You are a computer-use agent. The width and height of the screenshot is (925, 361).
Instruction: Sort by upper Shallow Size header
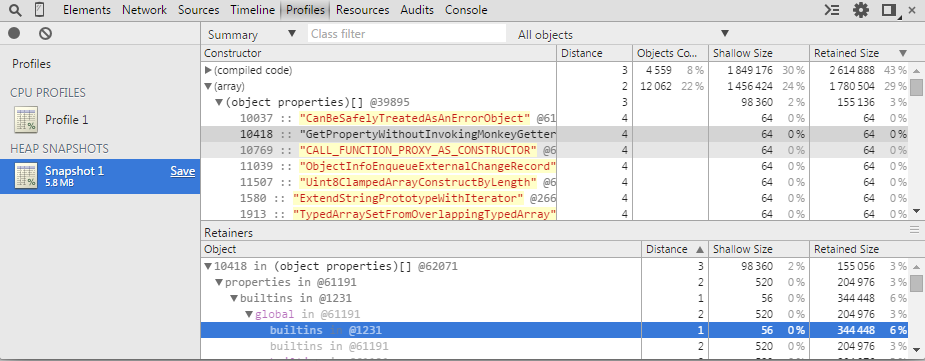[x=759, y=53]
